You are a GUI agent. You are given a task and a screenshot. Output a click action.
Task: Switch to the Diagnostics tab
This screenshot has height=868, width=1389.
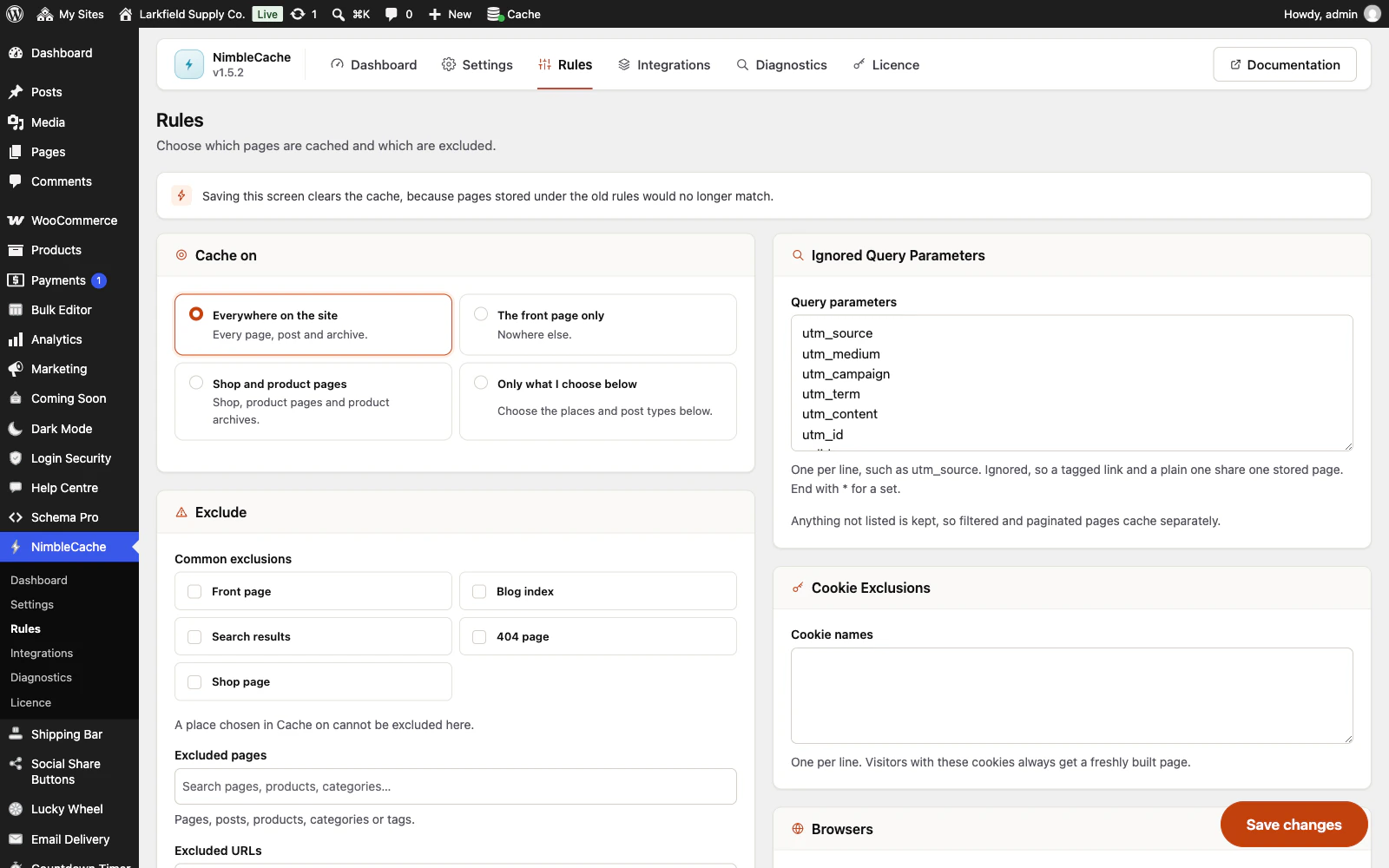781,65
